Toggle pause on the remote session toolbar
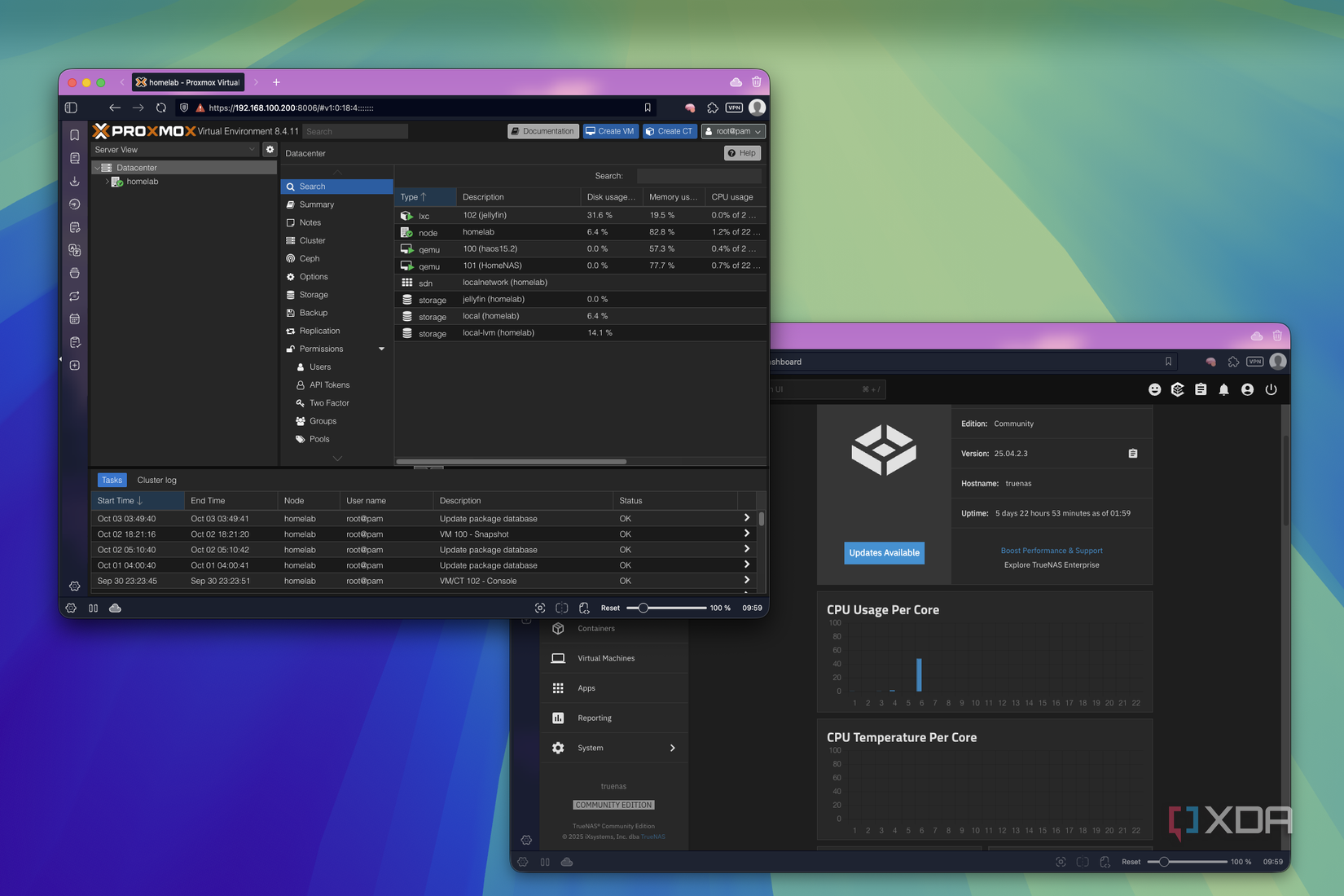The height and width of the screenshot is (896, 1344). [x=93, y=608]
